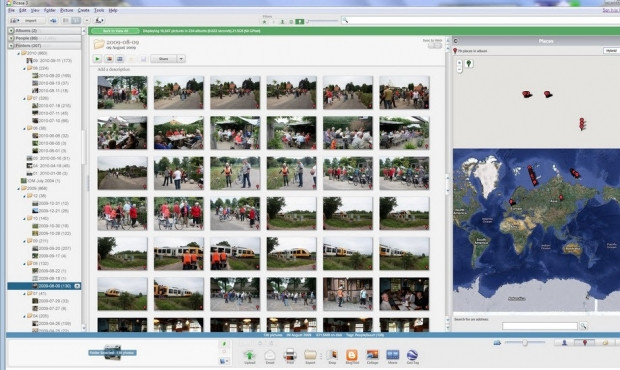
Task: Collapse the 2010 month 08 folder node
Action: tap(24, 68)
